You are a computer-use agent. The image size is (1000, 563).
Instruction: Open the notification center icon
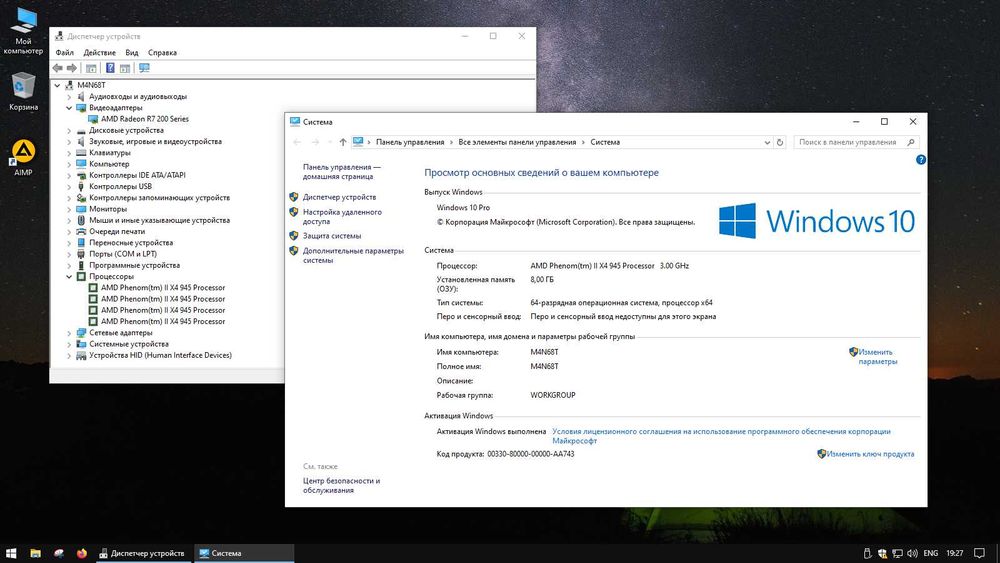(x=980, y=553)
